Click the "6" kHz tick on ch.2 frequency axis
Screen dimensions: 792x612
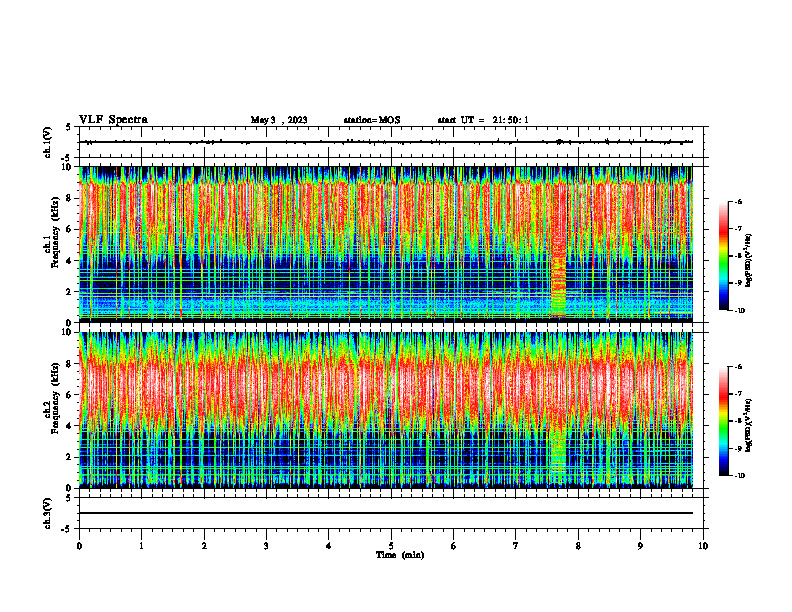click(70, 395)
